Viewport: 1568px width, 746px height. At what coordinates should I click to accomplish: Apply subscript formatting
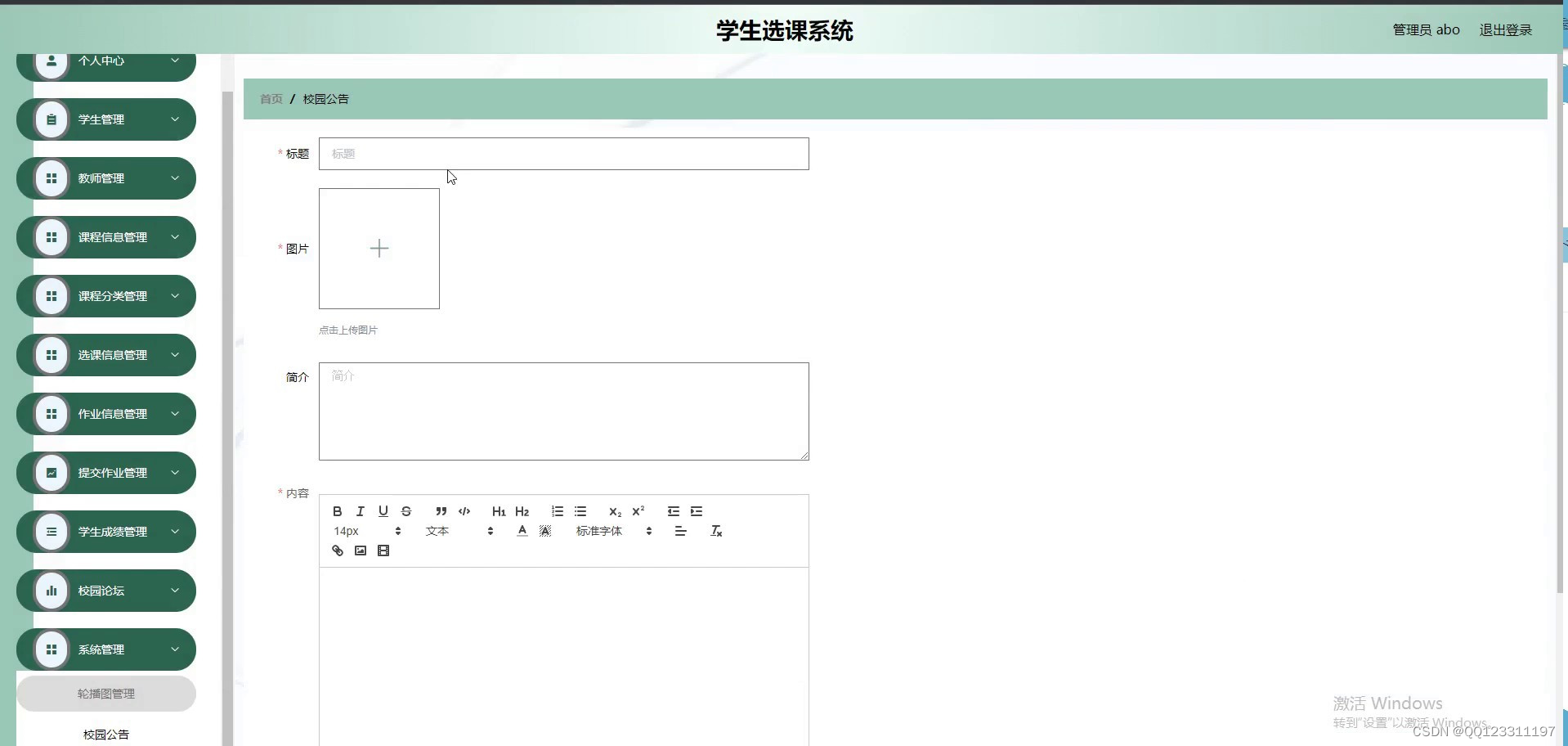coord(616,511)
